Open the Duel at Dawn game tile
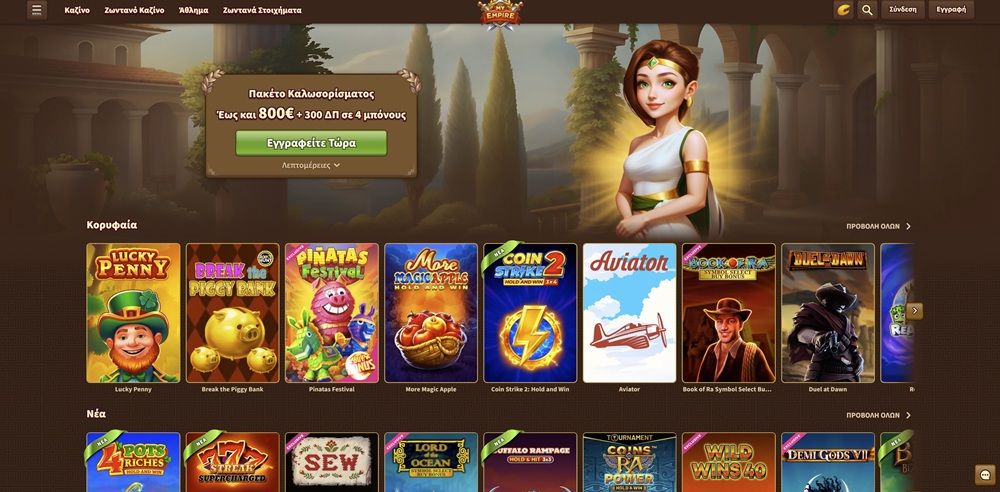 [x=828, y=313]
